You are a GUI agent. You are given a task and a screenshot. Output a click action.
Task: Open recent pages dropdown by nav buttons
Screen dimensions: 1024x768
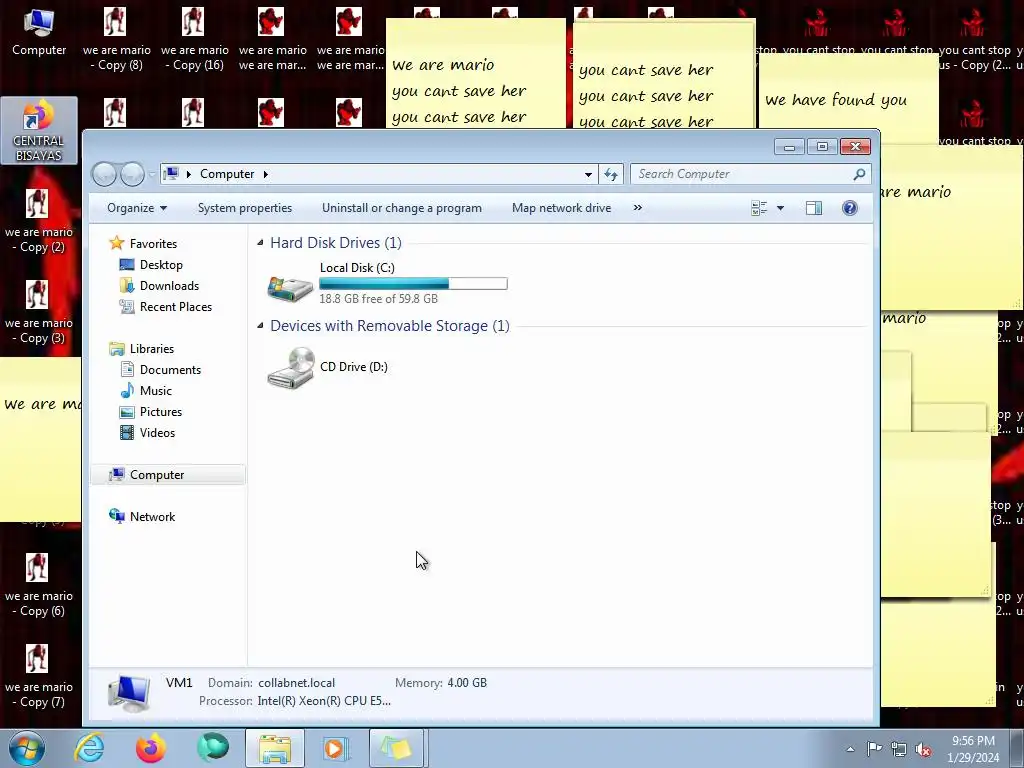(x=152, y=174)
